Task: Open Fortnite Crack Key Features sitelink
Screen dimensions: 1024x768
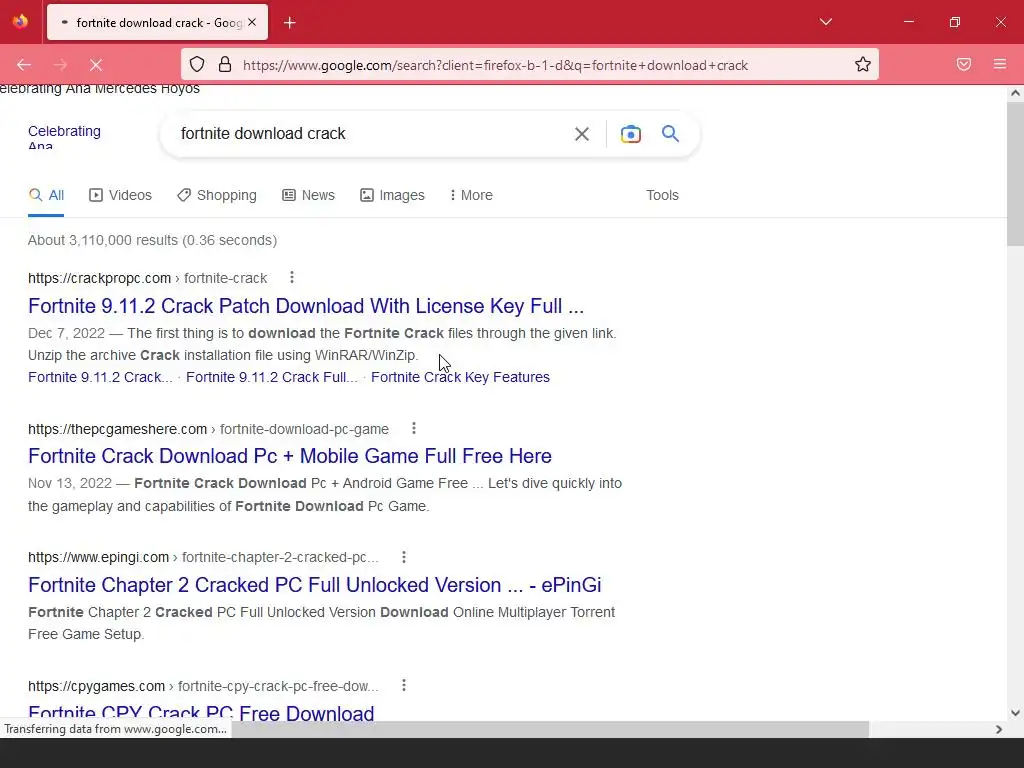Action: pos(460,377)
